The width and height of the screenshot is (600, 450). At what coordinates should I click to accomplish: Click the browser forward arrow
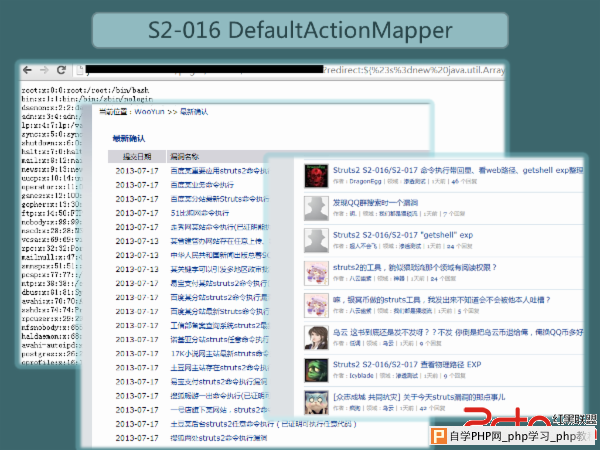click(44, 70)
